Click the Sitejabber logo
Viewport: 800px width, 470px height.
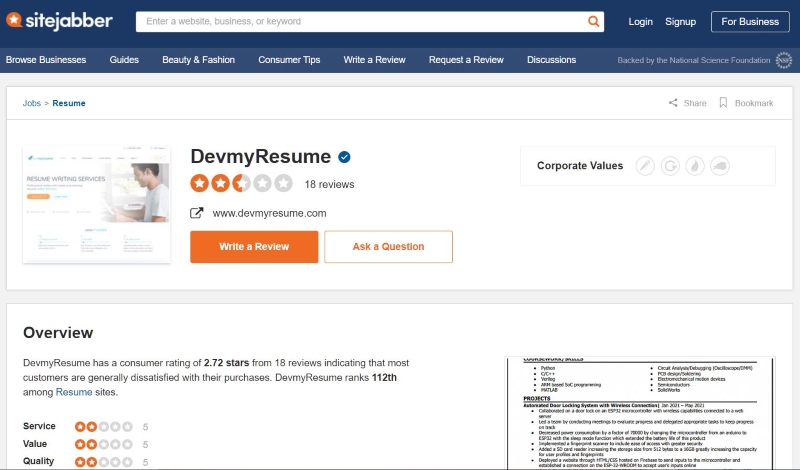pyautogui.click(x=59, y=21)
